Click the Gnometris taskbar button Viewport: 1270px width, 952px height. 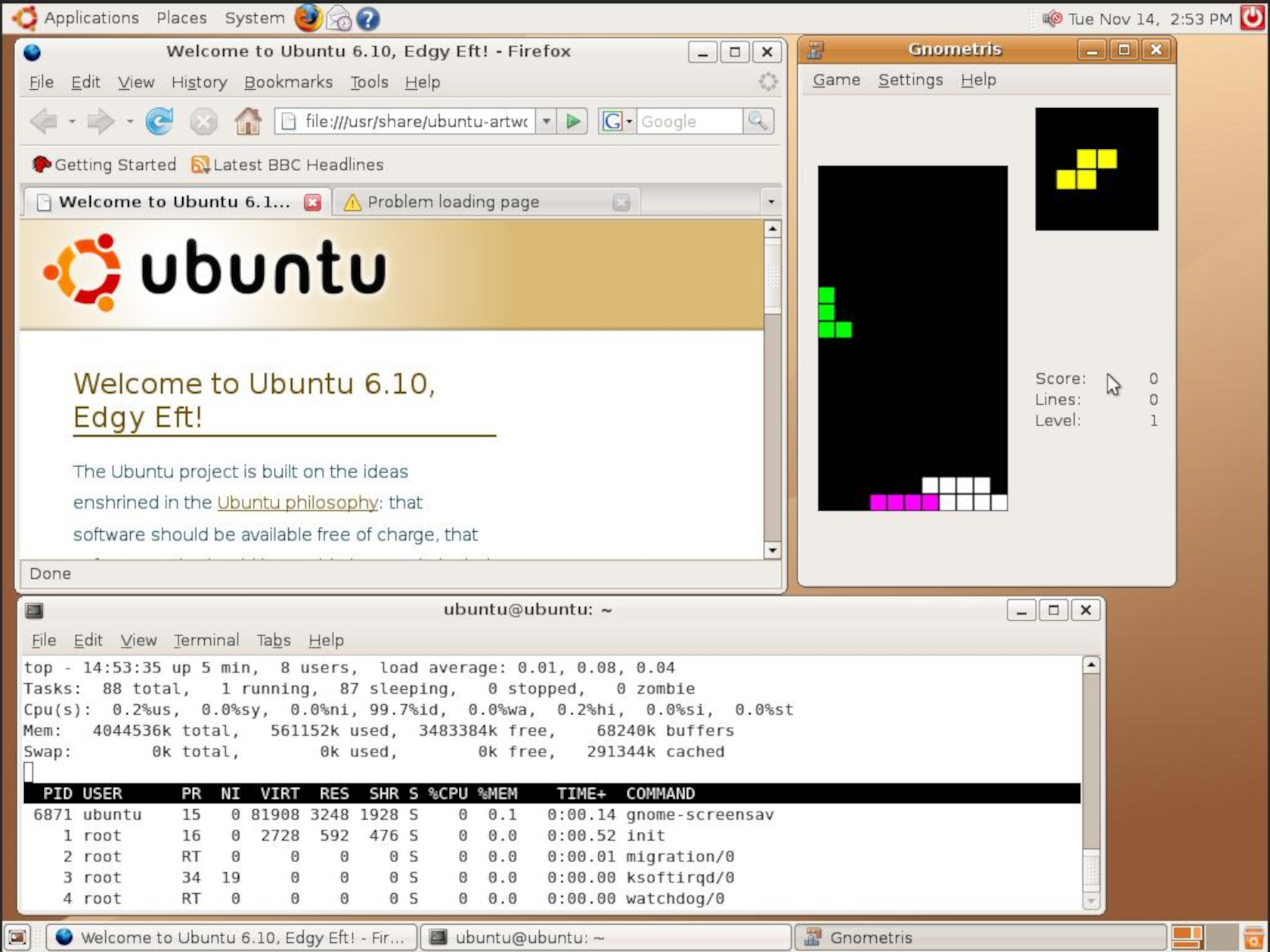[980, 938]
